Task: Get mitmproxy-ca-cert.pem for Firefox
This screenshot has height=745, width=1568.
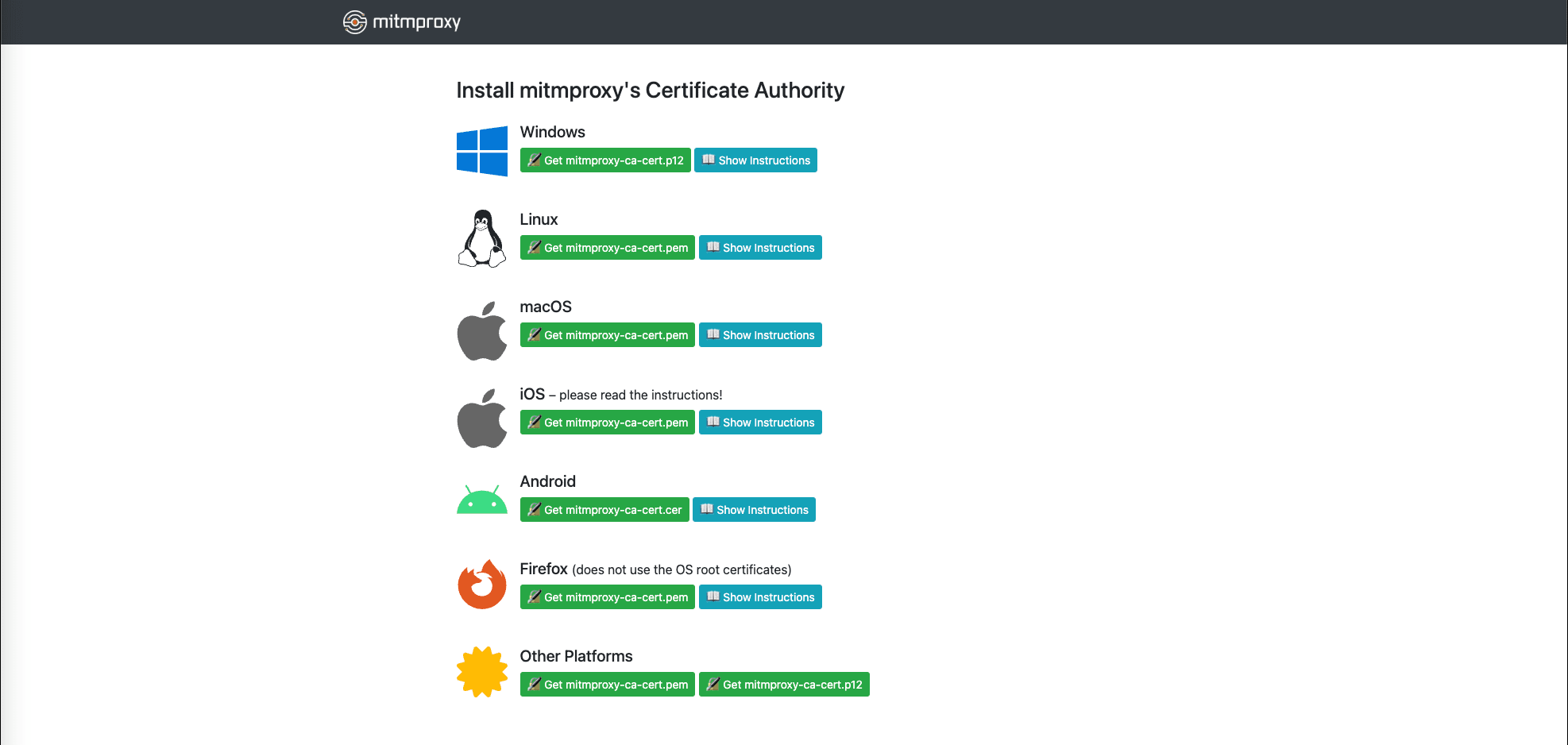Action: coord(608,597)
